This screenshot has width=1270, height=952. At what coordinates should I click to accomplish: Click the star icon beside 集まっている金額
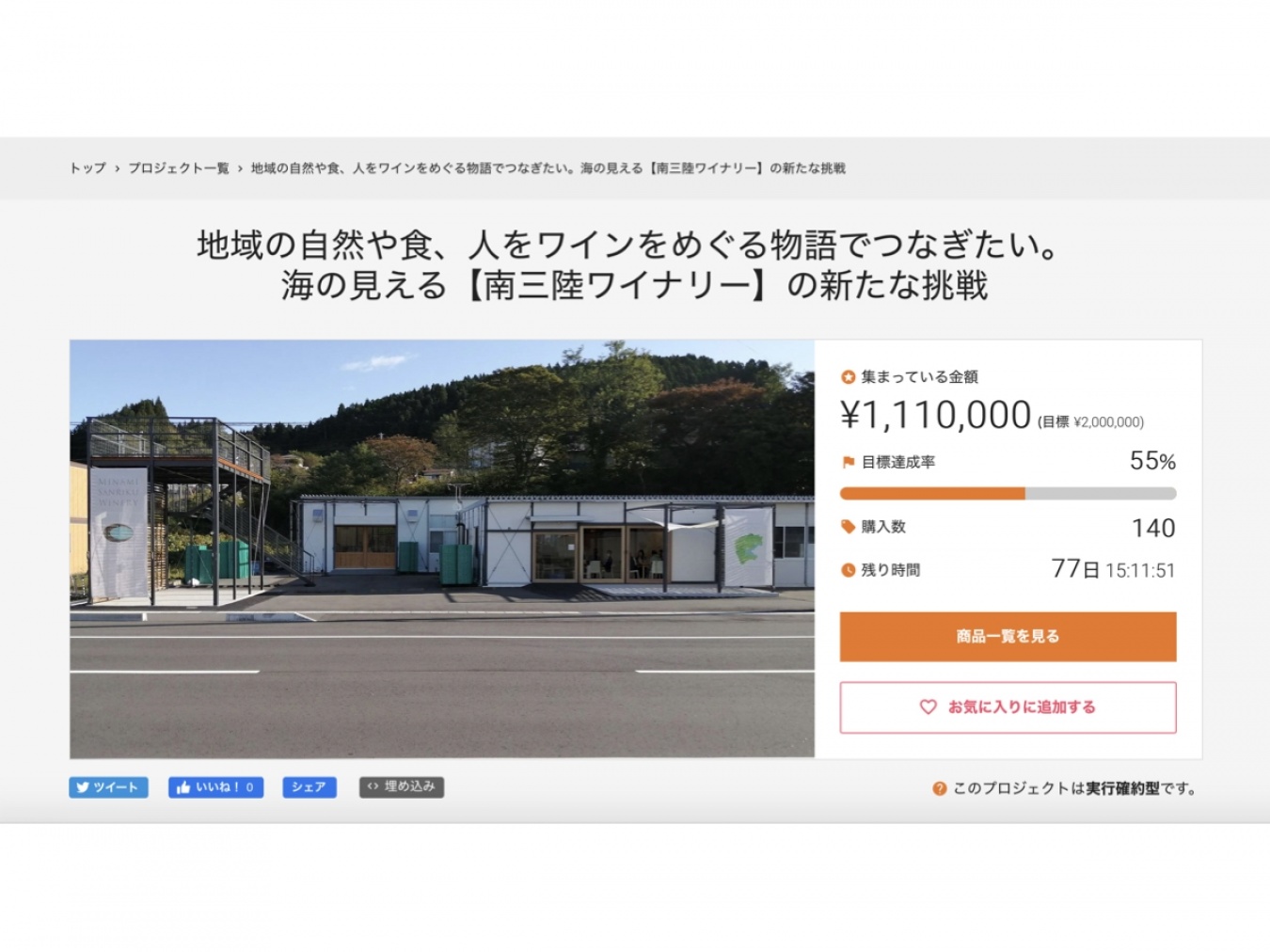pyautogui.click(x=848, y=377)
